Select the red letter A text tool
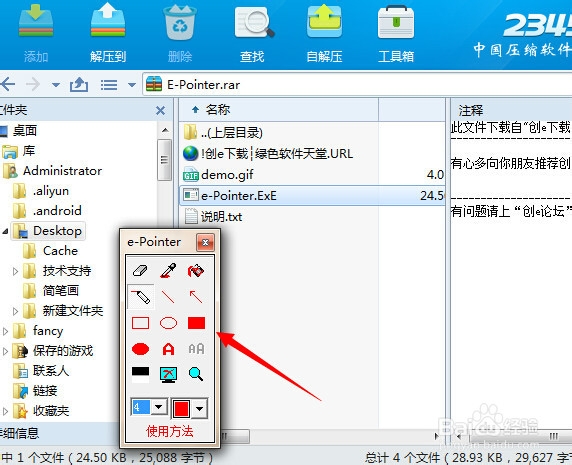Viewport: 572px width, 465px height. pos(168,349)
